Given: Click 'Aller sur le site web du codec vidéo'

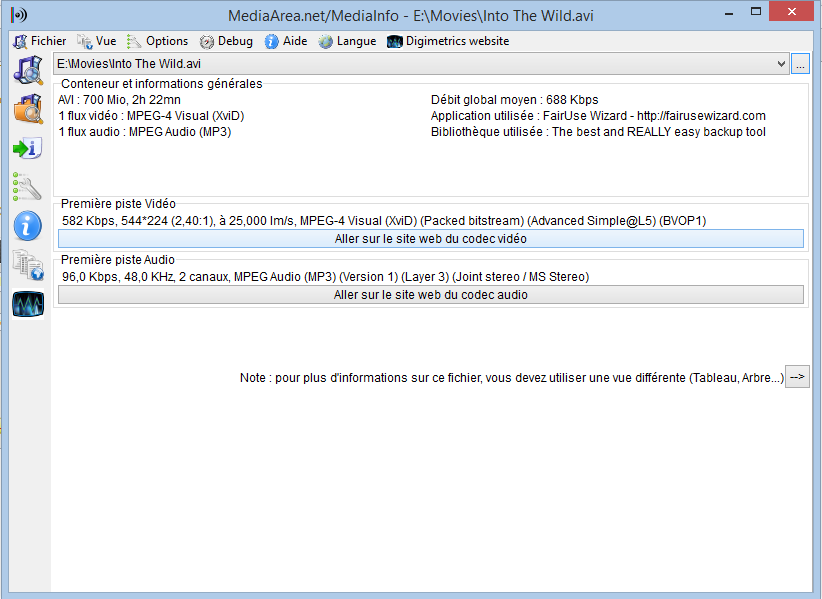Looking at the screenshot, I should [430, 238].
